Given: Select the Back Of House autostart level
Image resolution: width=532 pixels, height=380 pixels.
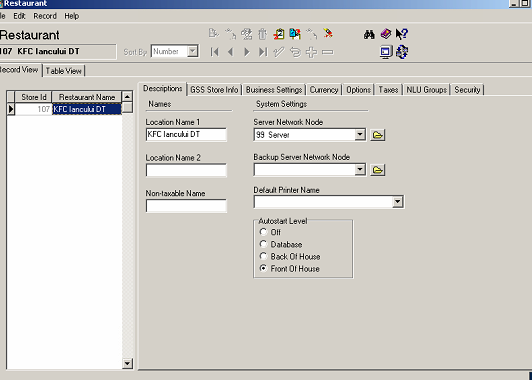Looking at the screenshot, I should coord(263,256).
